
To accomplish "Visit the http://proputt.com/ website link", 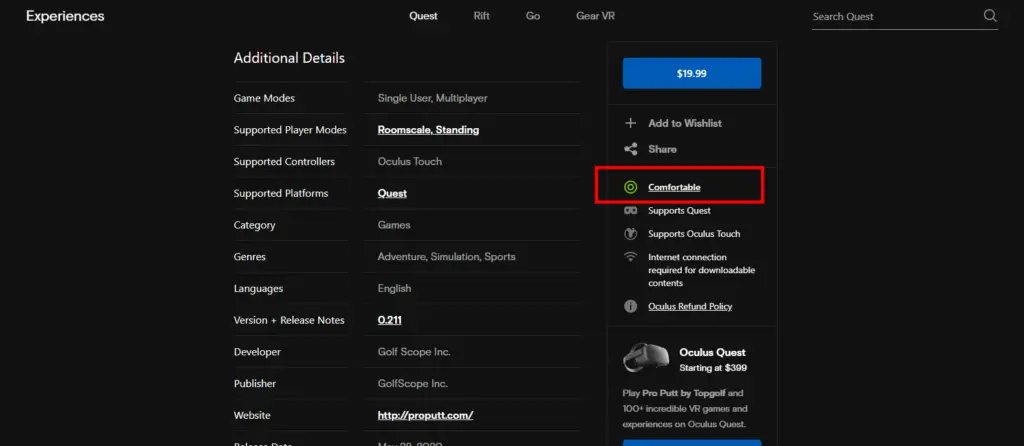I will click(425, 415).
